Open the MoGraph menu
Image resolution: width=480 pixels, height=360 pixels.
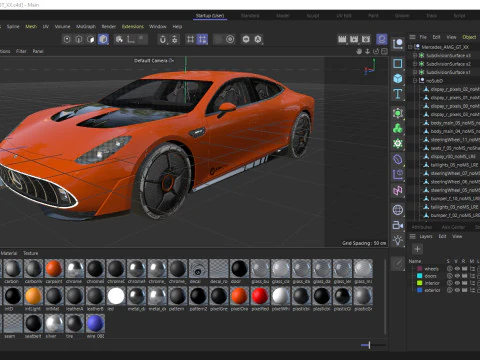pyautogui.click(x=86, y=26)
